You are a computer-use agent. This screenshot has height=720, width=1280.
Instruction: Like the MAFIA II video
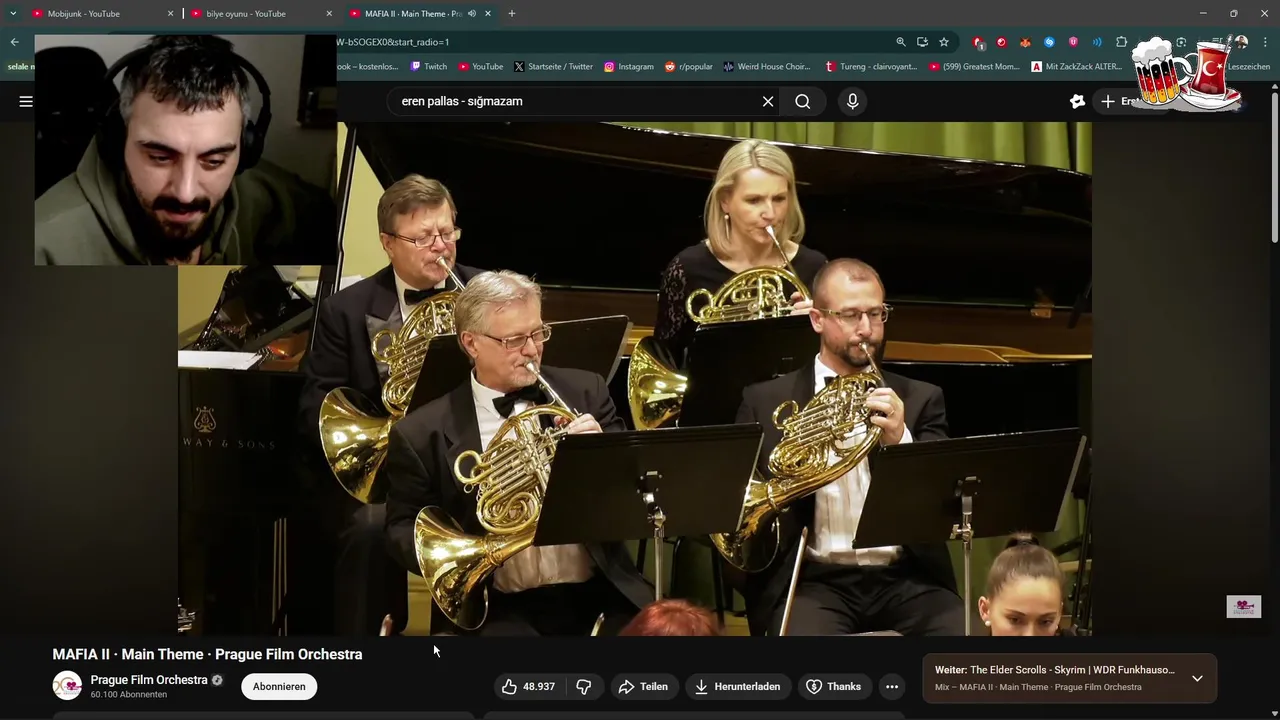coord(530,686)
